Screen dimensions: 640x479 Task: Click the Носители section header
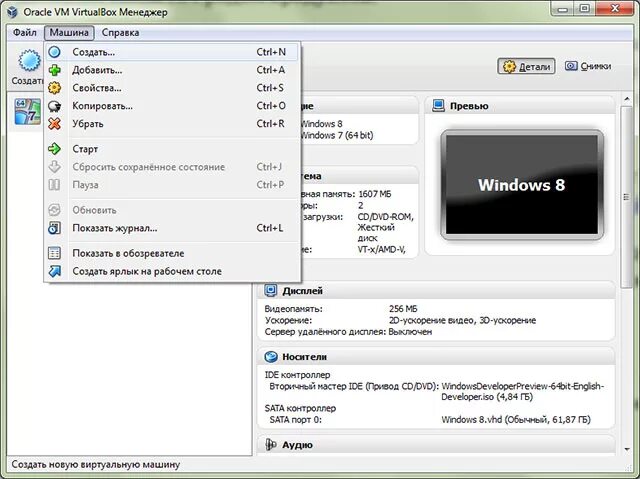436,357
